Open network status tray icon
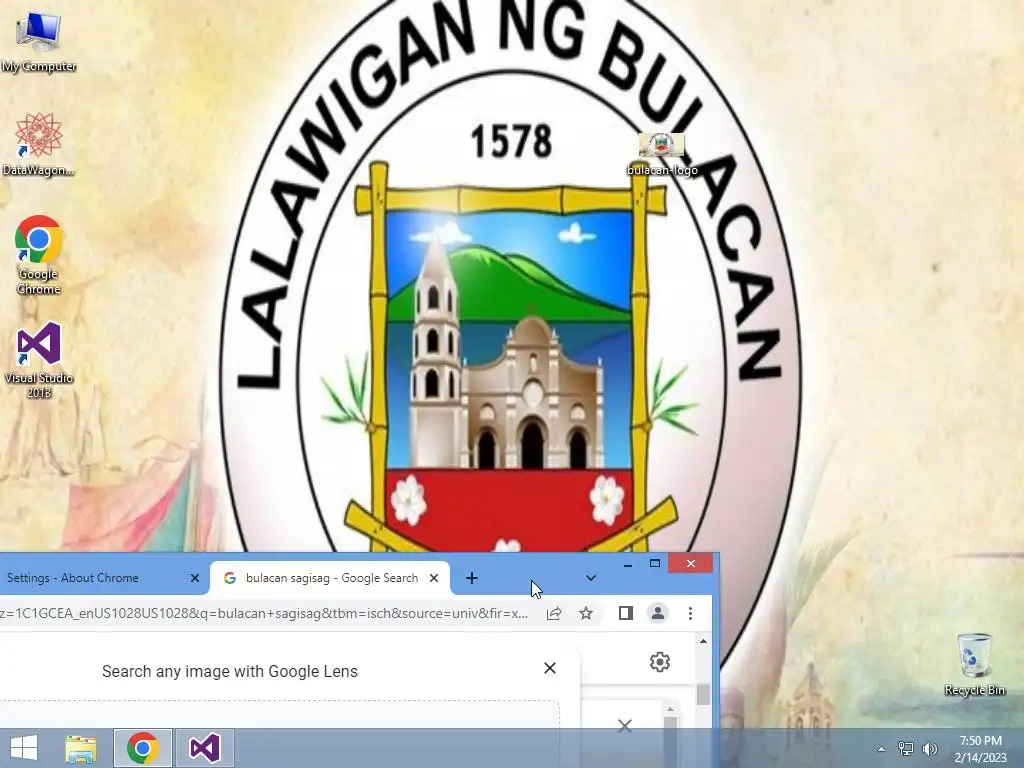This screenshot has height=768, width=1024. [x=906, y=749]
